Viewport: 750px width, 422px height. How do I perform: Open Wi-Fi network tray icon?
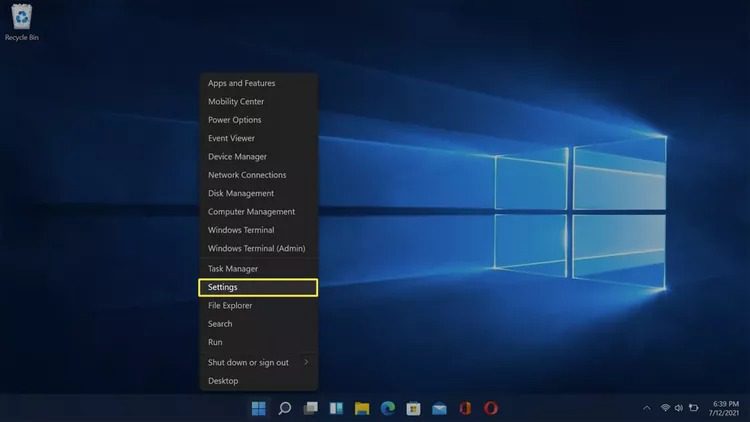pyautogui.click(x=665, y=408)
